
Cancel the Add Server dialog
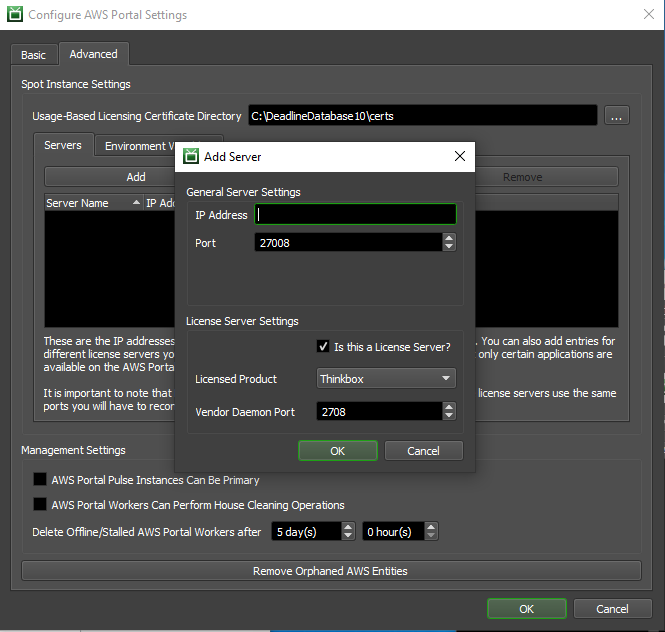pos(423,450)
